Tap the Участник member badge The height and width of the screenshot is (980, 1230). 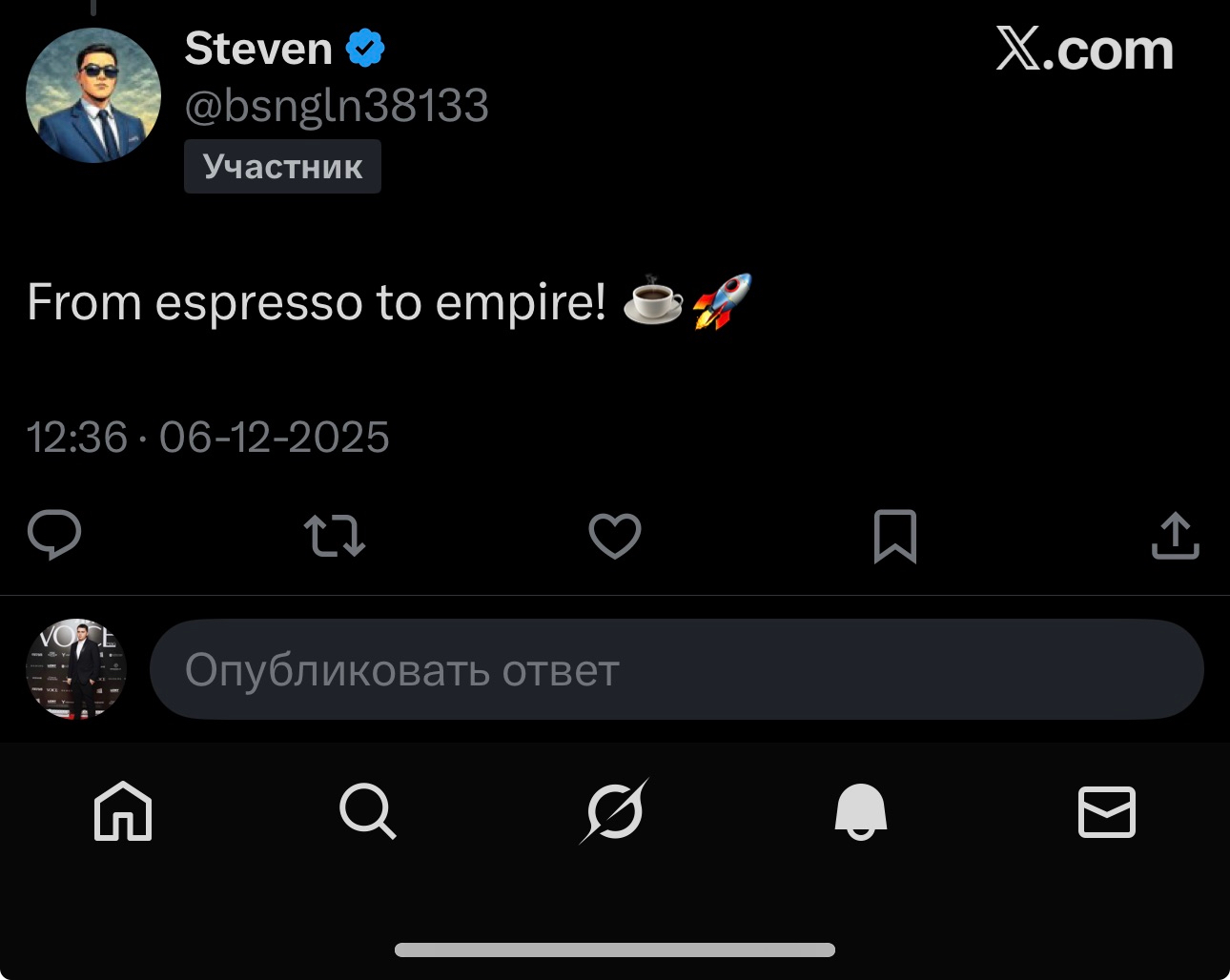(282, 167)
